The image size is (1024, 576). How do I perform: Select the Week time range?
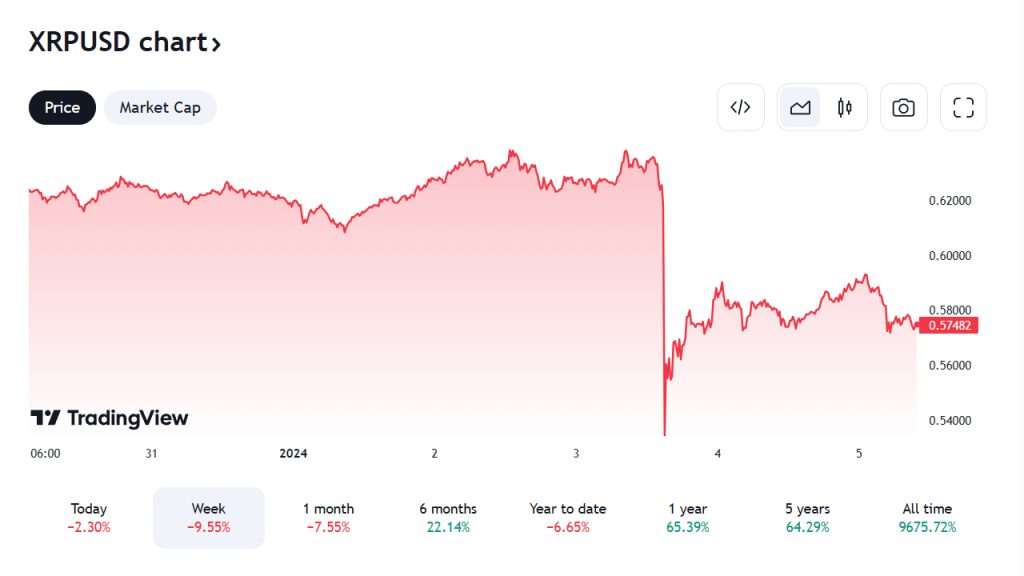pyautogui.click(x=208, y=518)
